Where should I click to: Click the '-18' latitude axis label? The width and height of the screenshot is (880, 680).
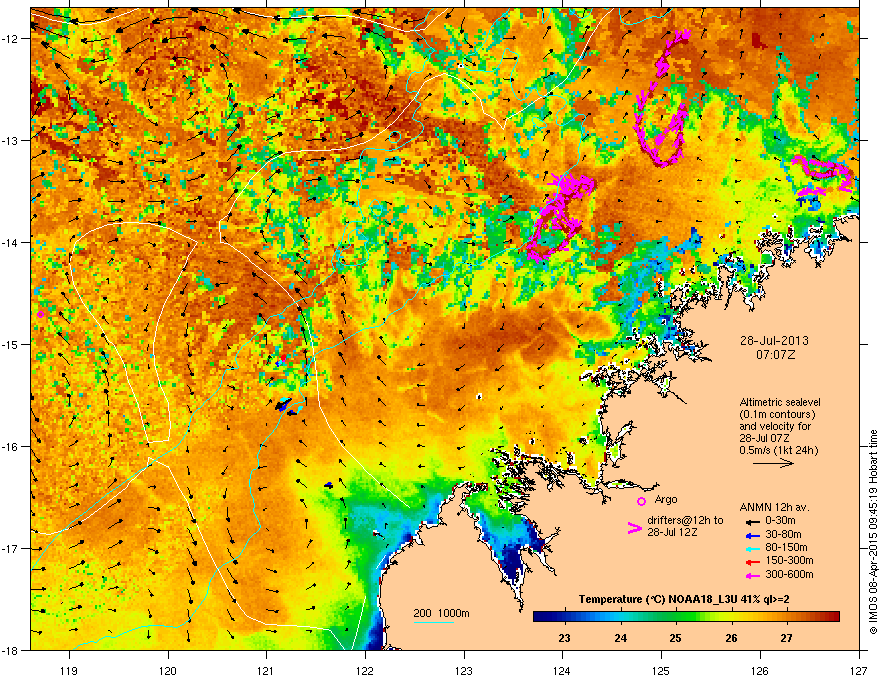pyautogui.click(x=10, y=650)
